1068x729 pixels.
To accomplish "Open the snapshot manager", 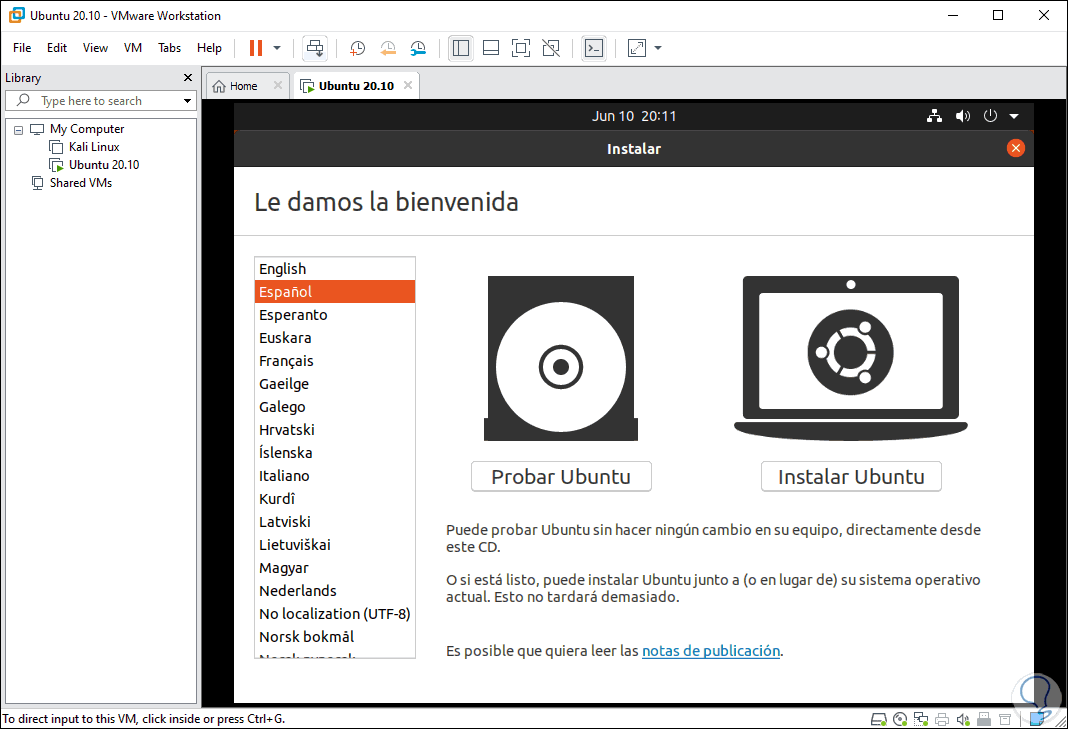I will point(418,48).
